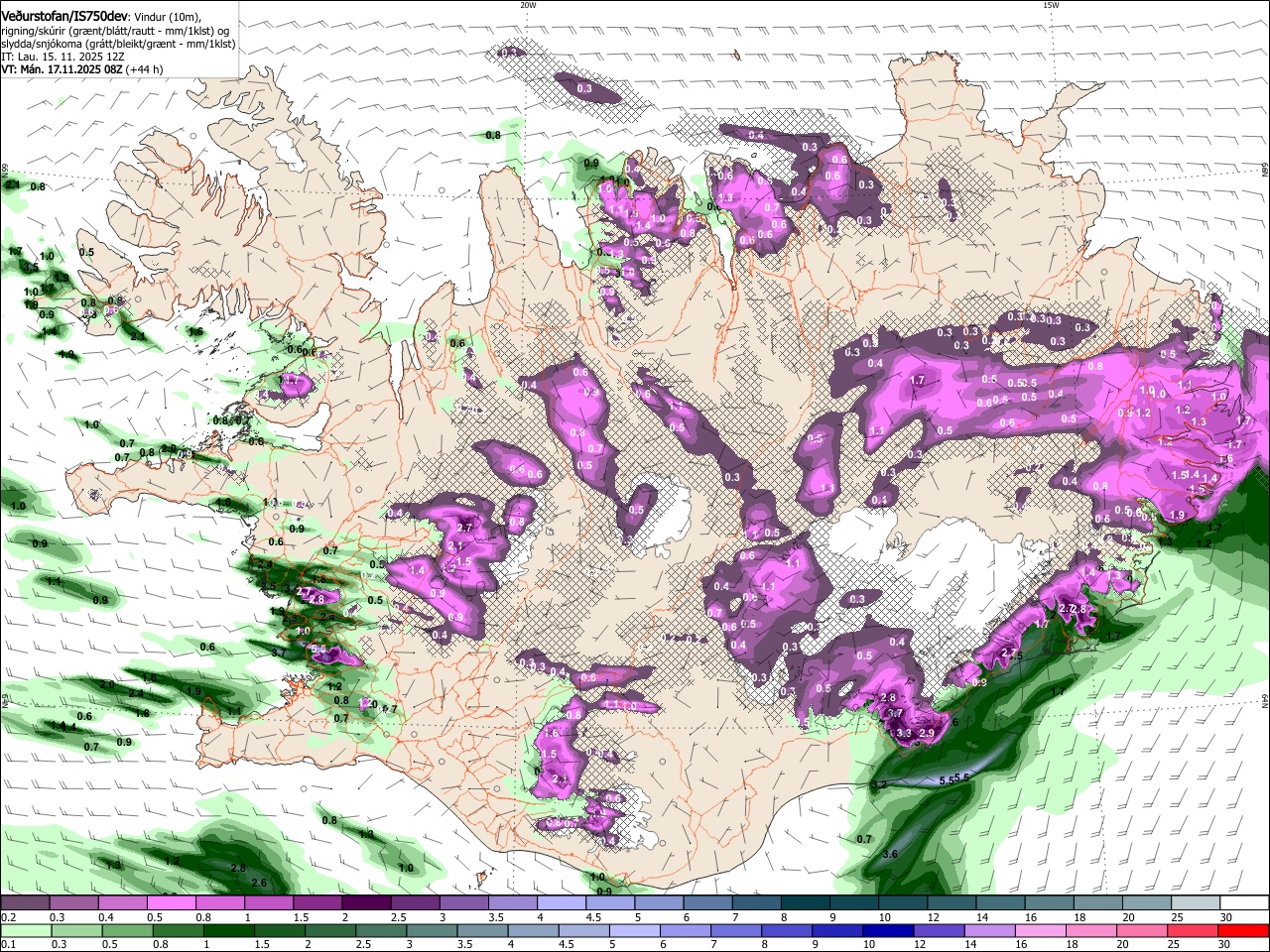Click the purple 1.5 swatch in upper legend row
This screenshot has height=952, width=1270.
[x=317, y=903]
